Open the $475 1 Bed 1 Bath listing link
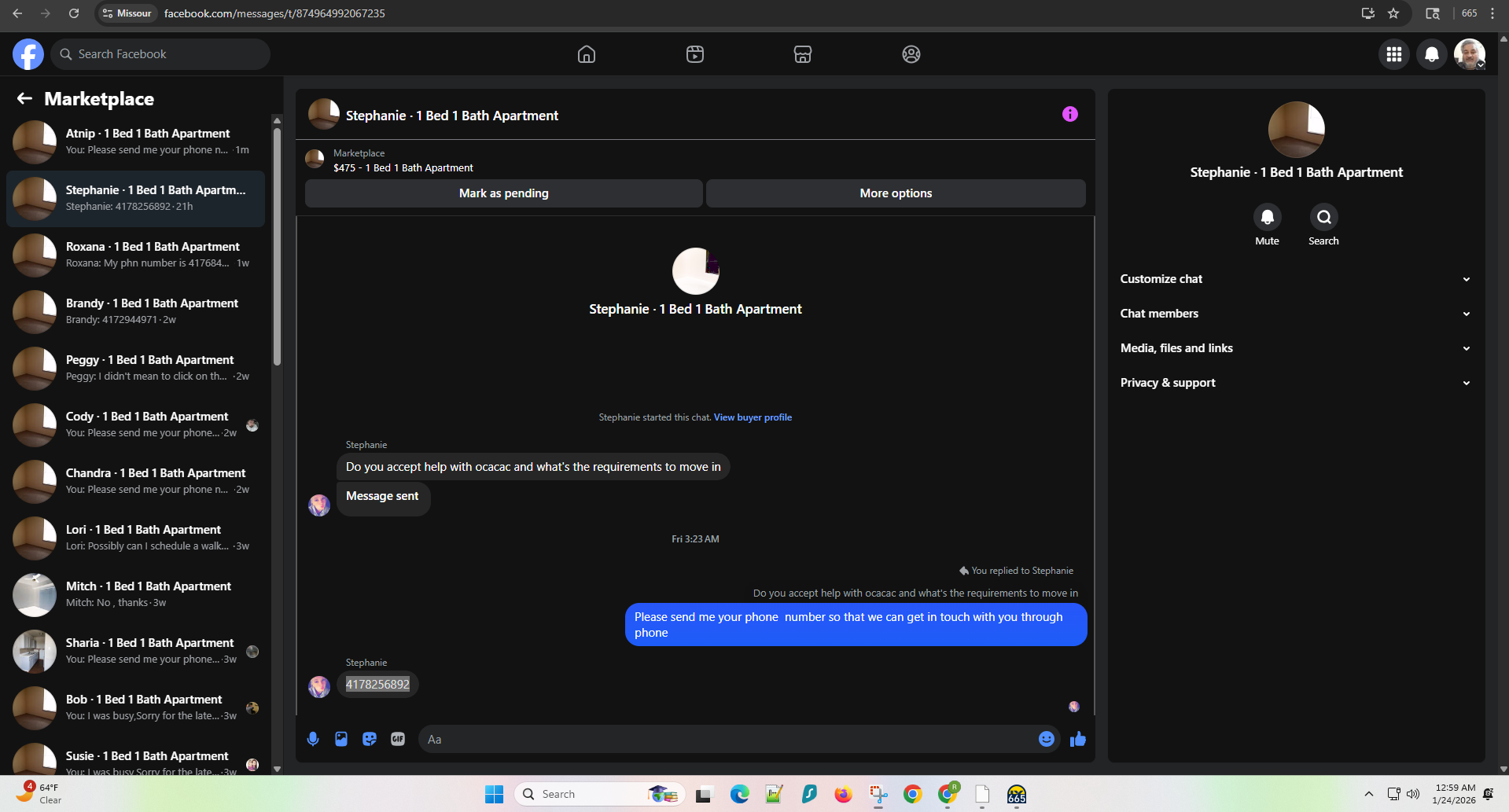The height and width of the screenshot is (812, 1509). tap(403, 168)
